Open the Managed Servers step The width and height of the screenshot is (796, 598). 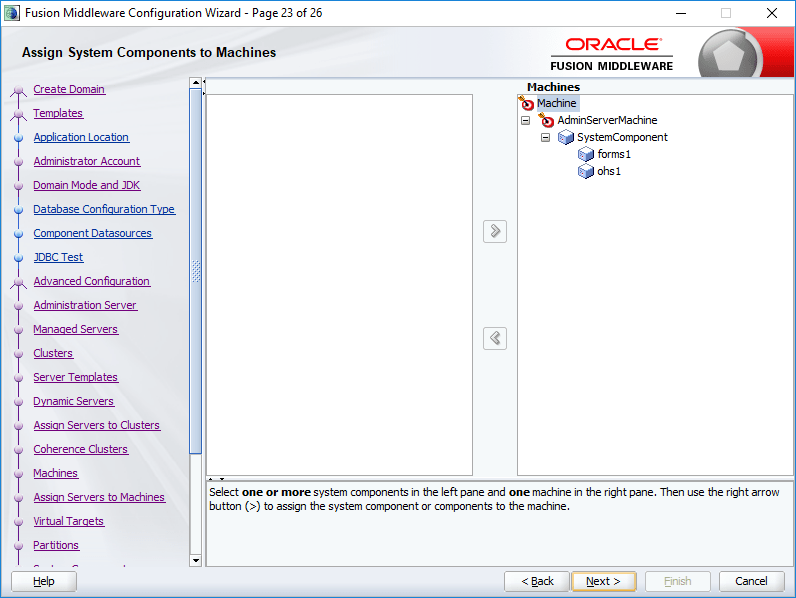[x=76, y=329]
